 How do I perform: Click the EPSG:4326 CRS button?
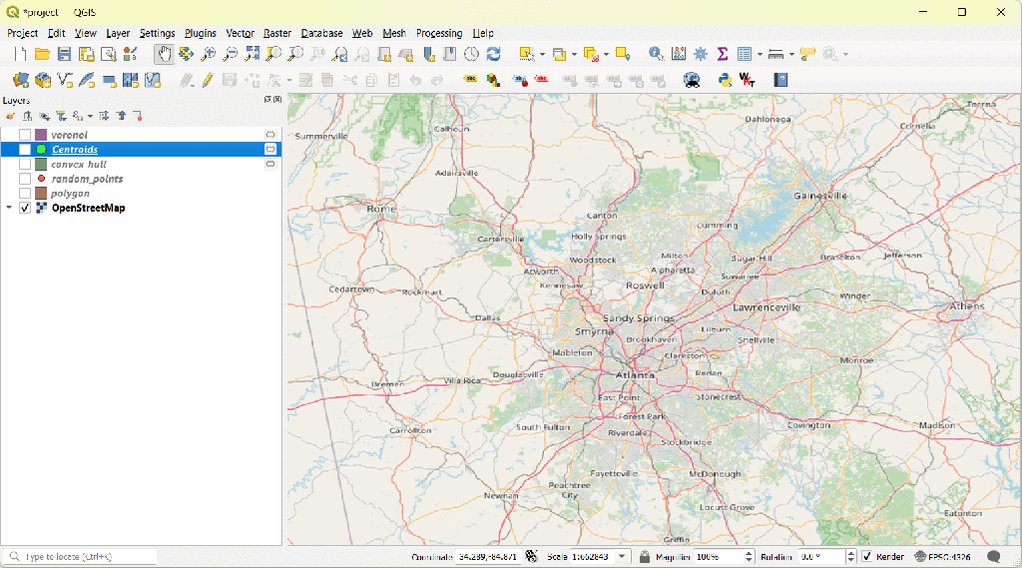pyautogui.click(x=942, y=556)
